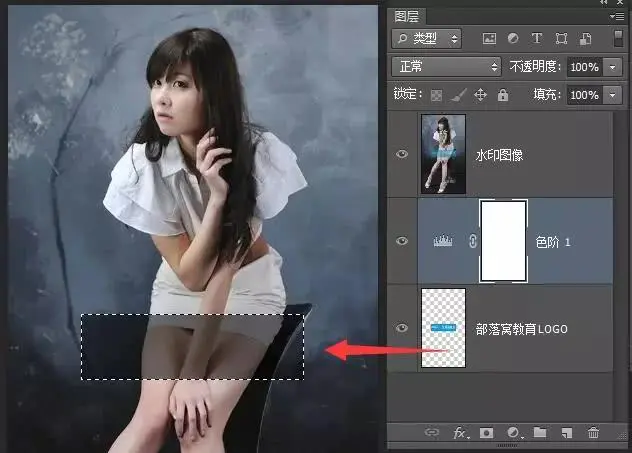Delete the selected layer with trash icon
The width and height of the screenshot is (632, 453).
click(593, 433)
